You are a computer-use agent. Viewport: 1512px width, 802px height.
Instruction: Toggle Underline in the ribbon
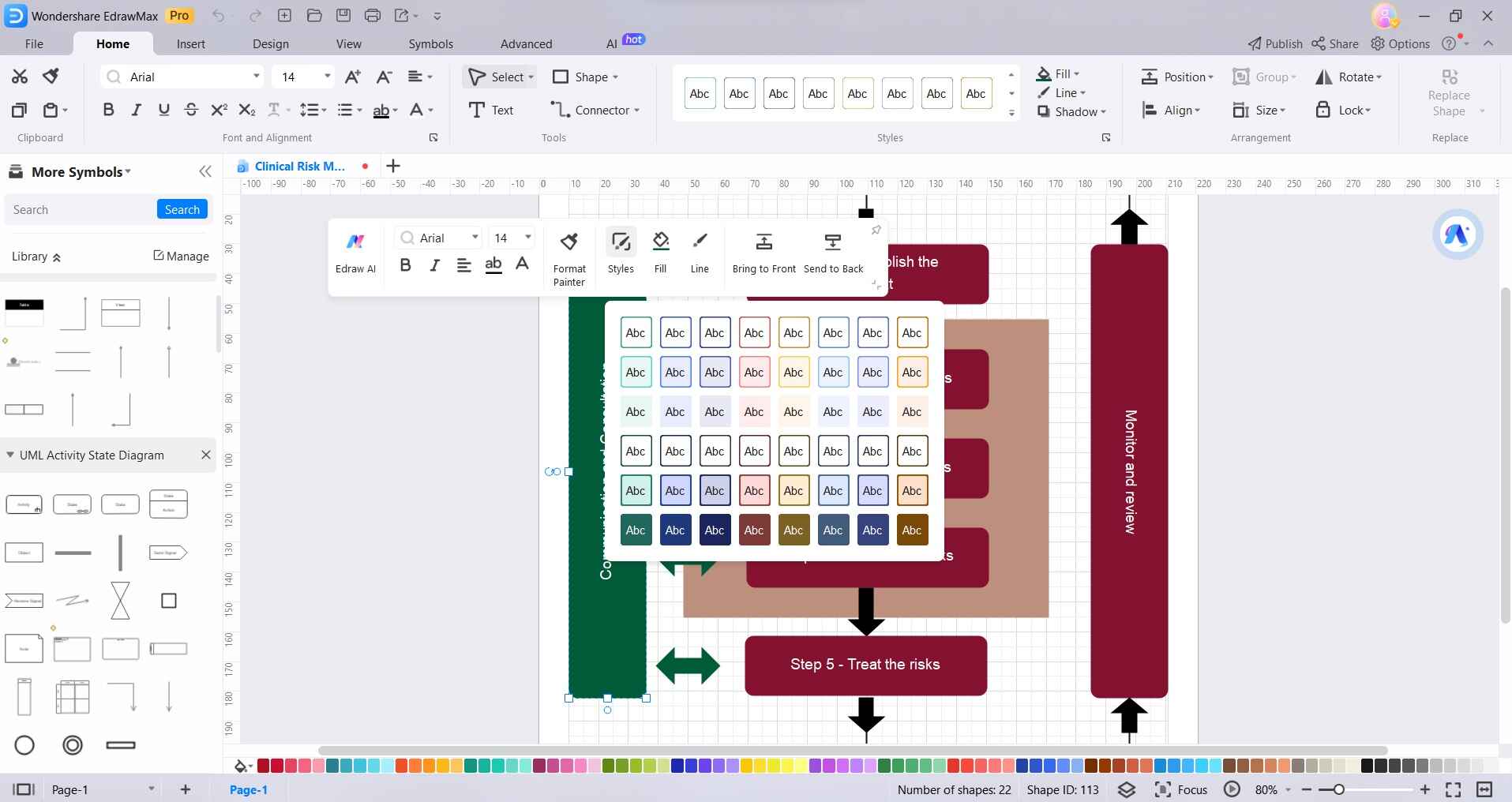point(164,110)
